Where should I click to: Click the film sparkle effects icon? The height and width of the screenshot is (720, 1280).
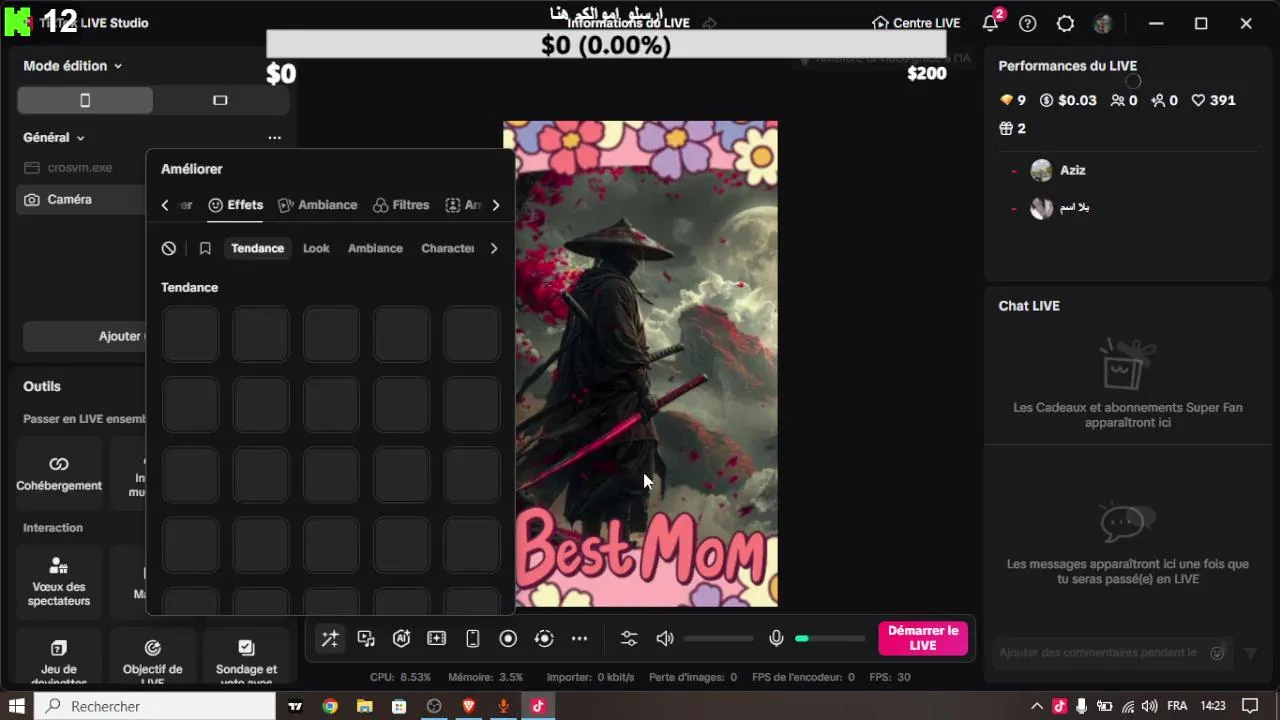coord(437,639)
